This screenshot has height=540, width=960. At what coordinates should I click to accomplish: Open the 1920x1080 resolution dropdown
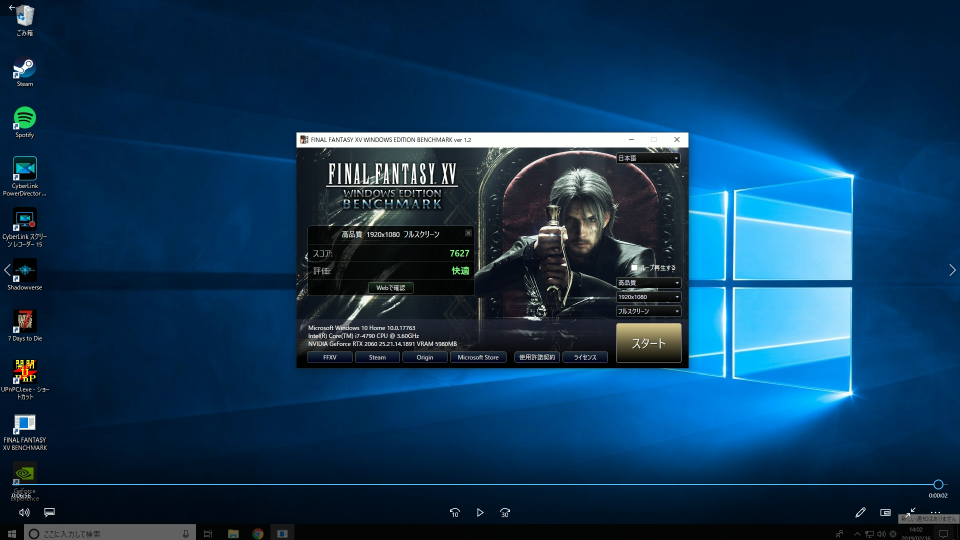(648, 297)
